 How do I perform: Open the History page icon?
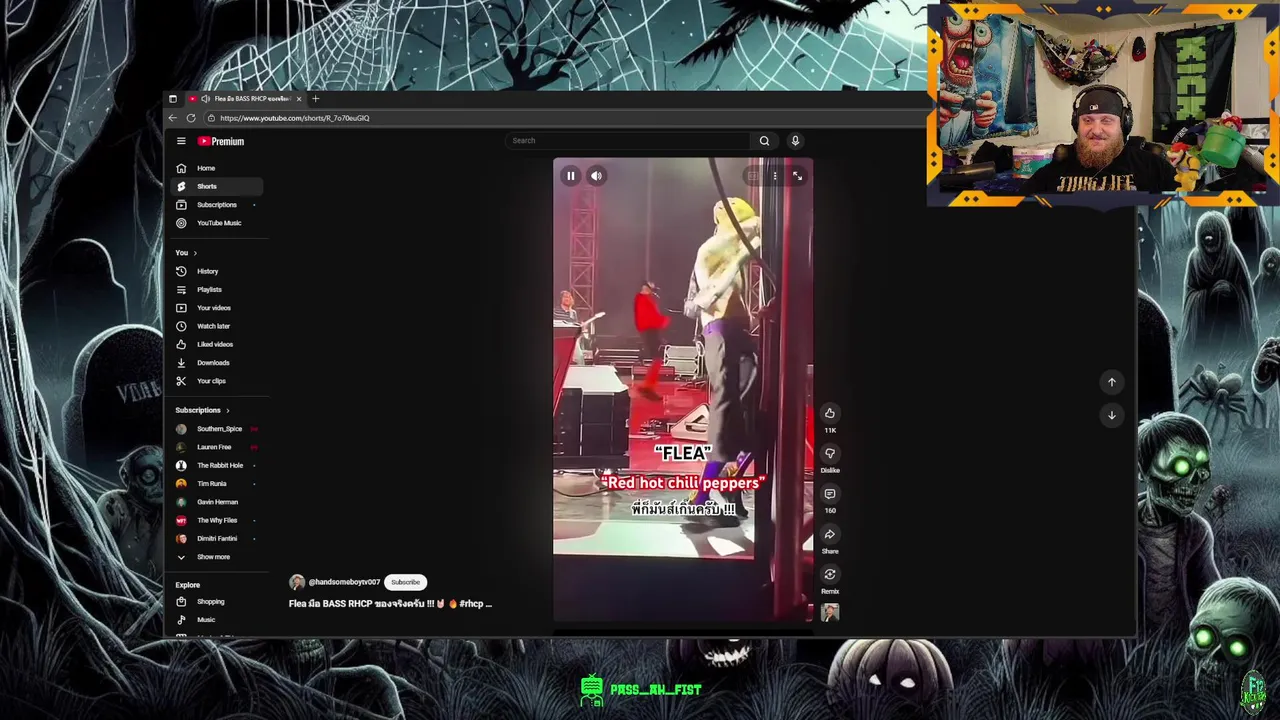pyautogui.click(x=181, y=271)
